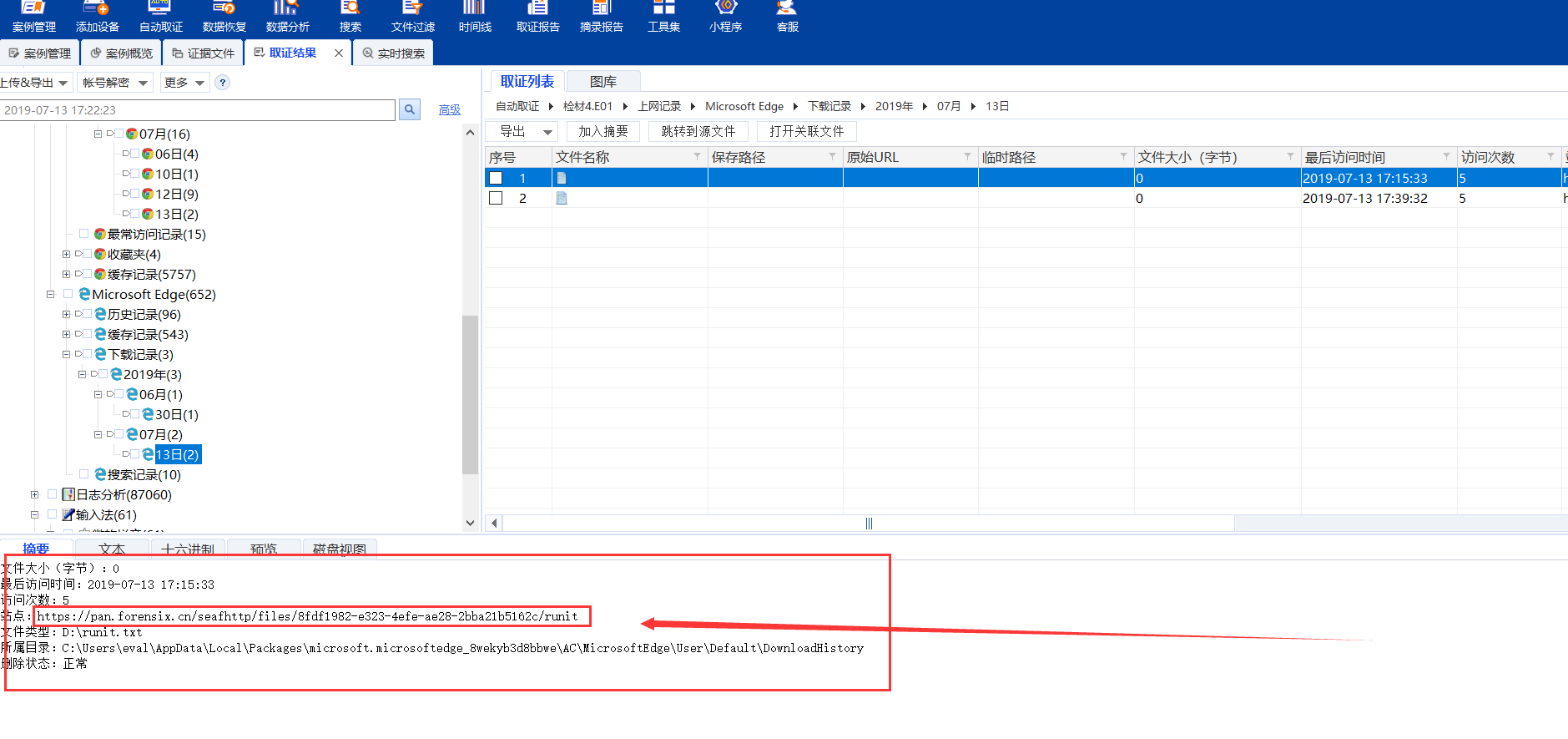
Task: Switch to the 文本 bottom tab
Action: tap(112, 549)
